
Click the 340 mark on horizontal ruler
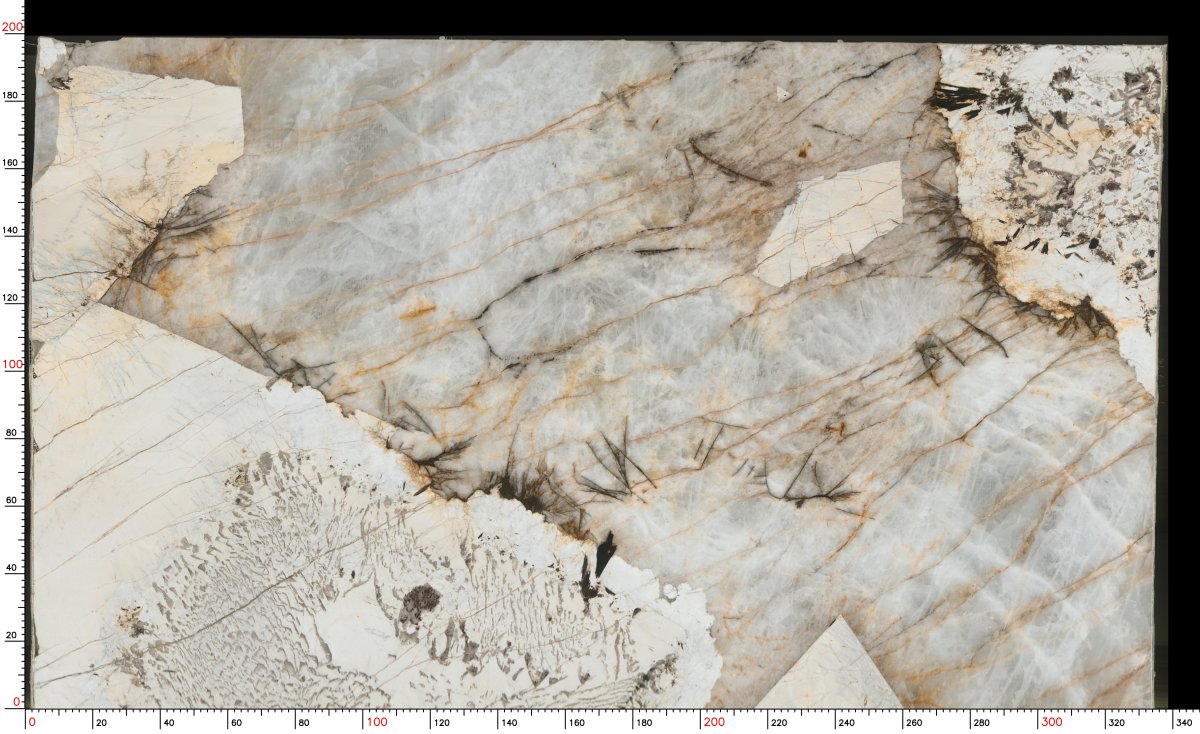(1185, 722)
